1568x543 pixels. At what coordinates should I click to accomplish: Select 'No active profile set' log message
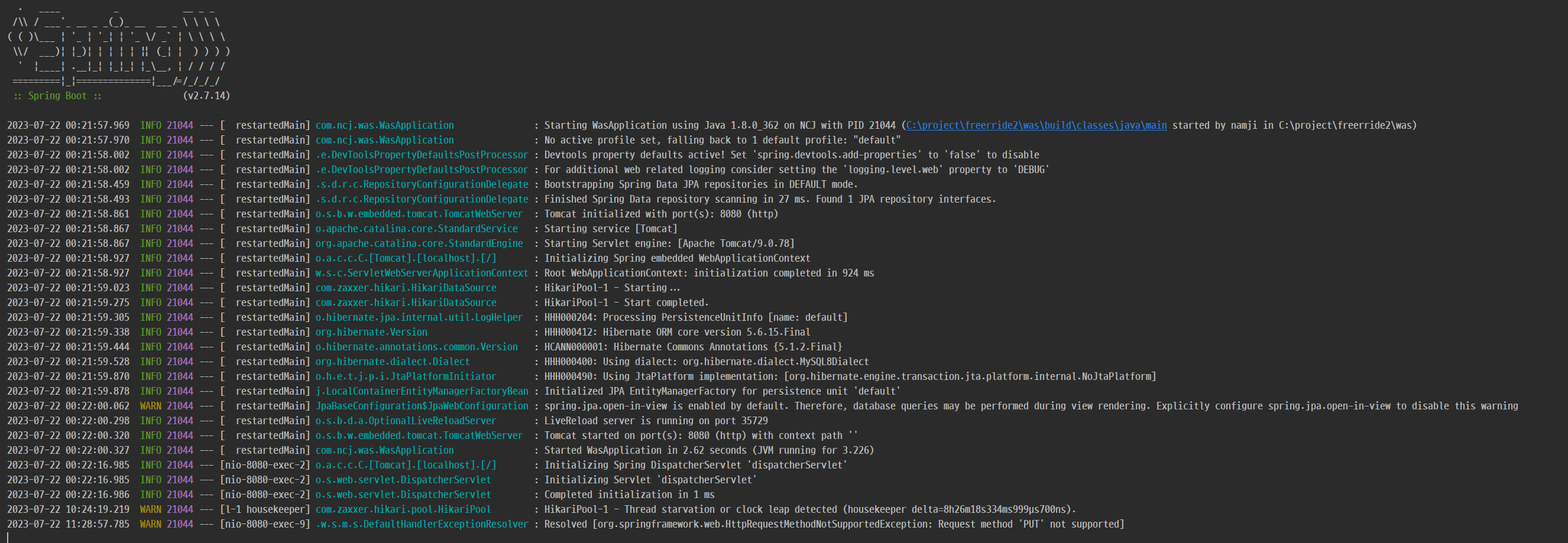pos(722,140)
